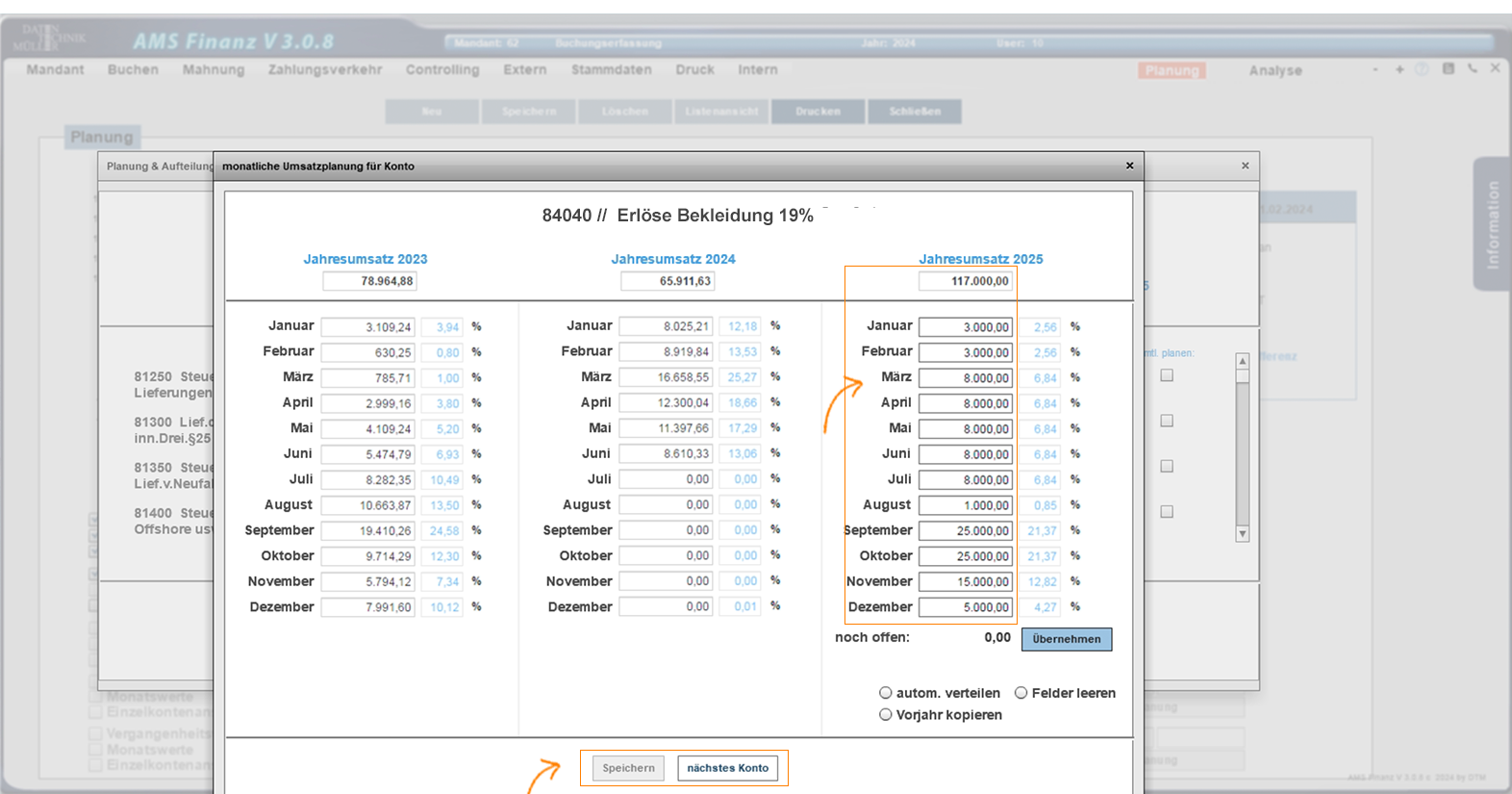The image size is (1512, 794).
Task: Click the nächstes Konto button
Action: click(727, 768)
